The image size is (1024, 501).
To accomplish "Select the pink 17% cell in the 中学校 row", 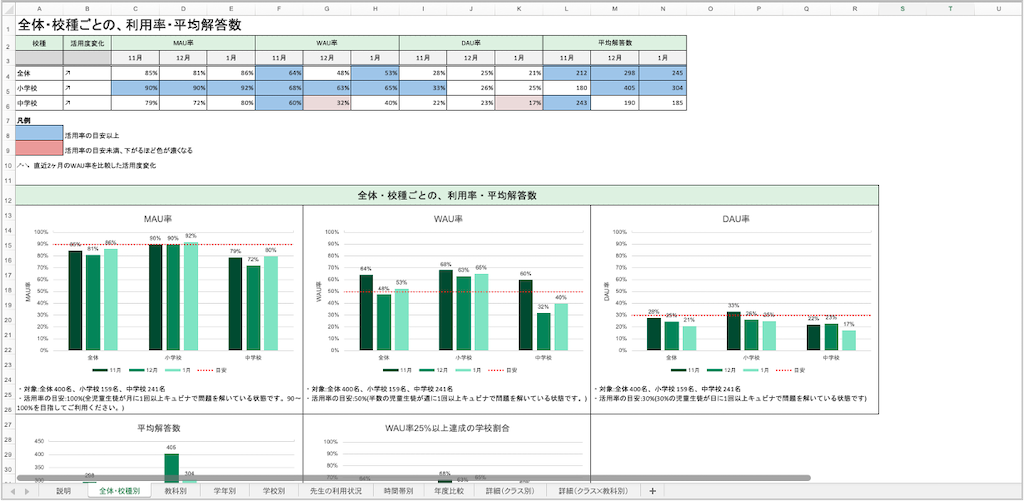I will 519,103.
